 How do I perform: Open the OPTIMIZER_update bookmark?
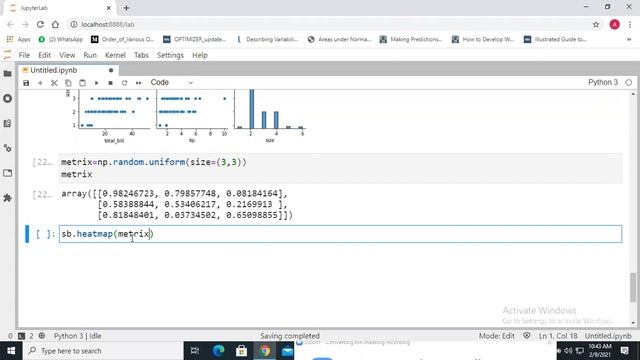tap(194, 39)
